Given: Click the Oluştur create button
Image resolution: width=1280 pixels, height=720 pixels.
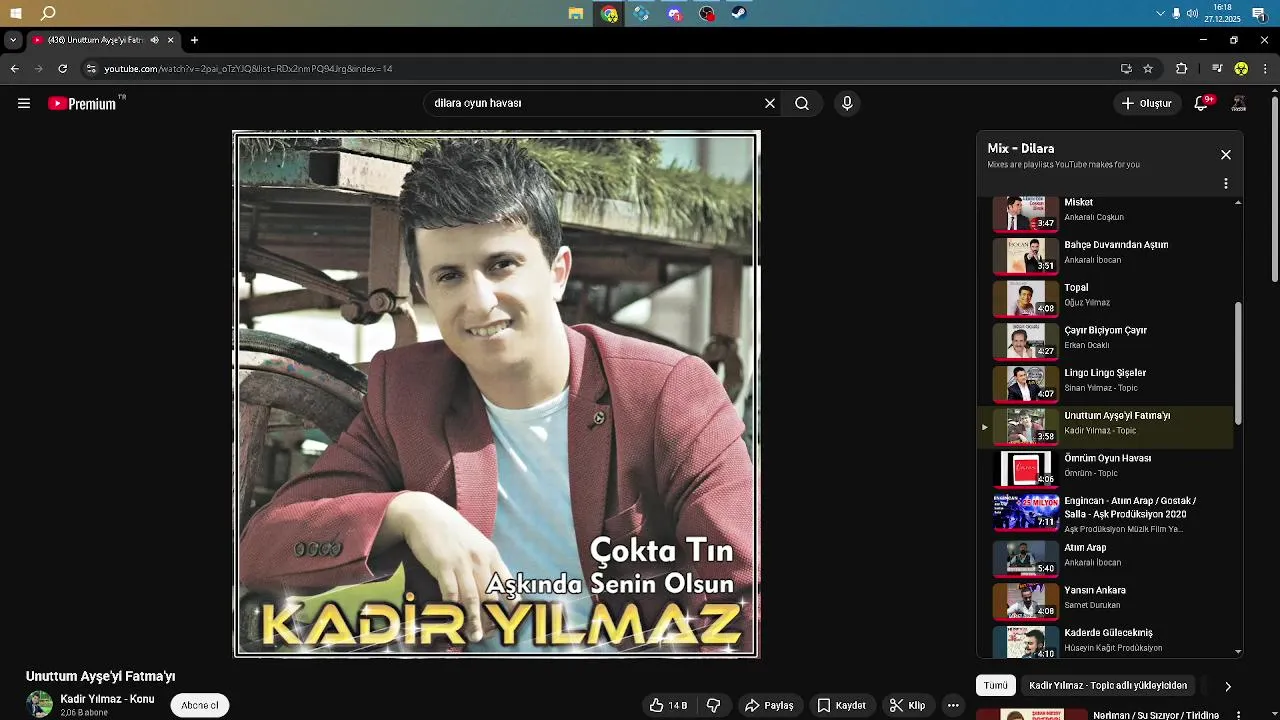Looking at the screenshot, I should coord(1146,103).
